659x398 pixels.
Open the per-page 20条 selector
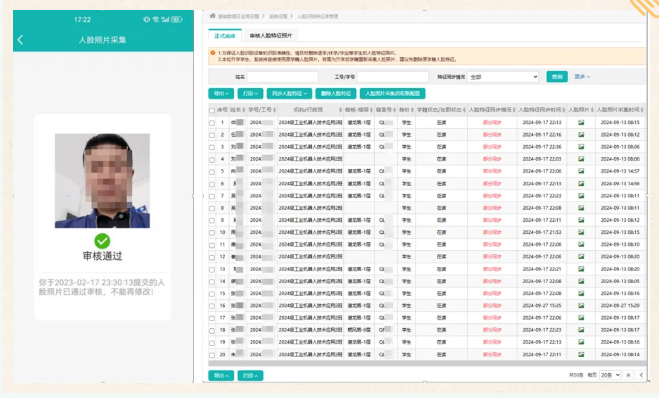tap(610, 375)
